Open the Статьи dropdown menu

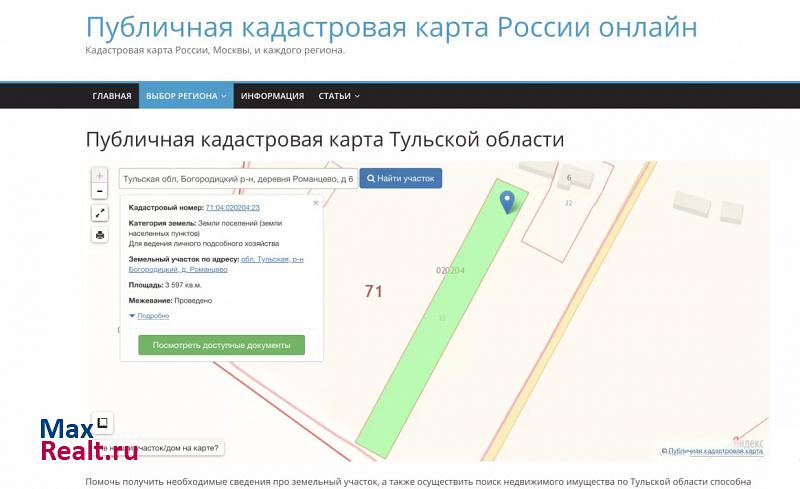coord(339,96)
